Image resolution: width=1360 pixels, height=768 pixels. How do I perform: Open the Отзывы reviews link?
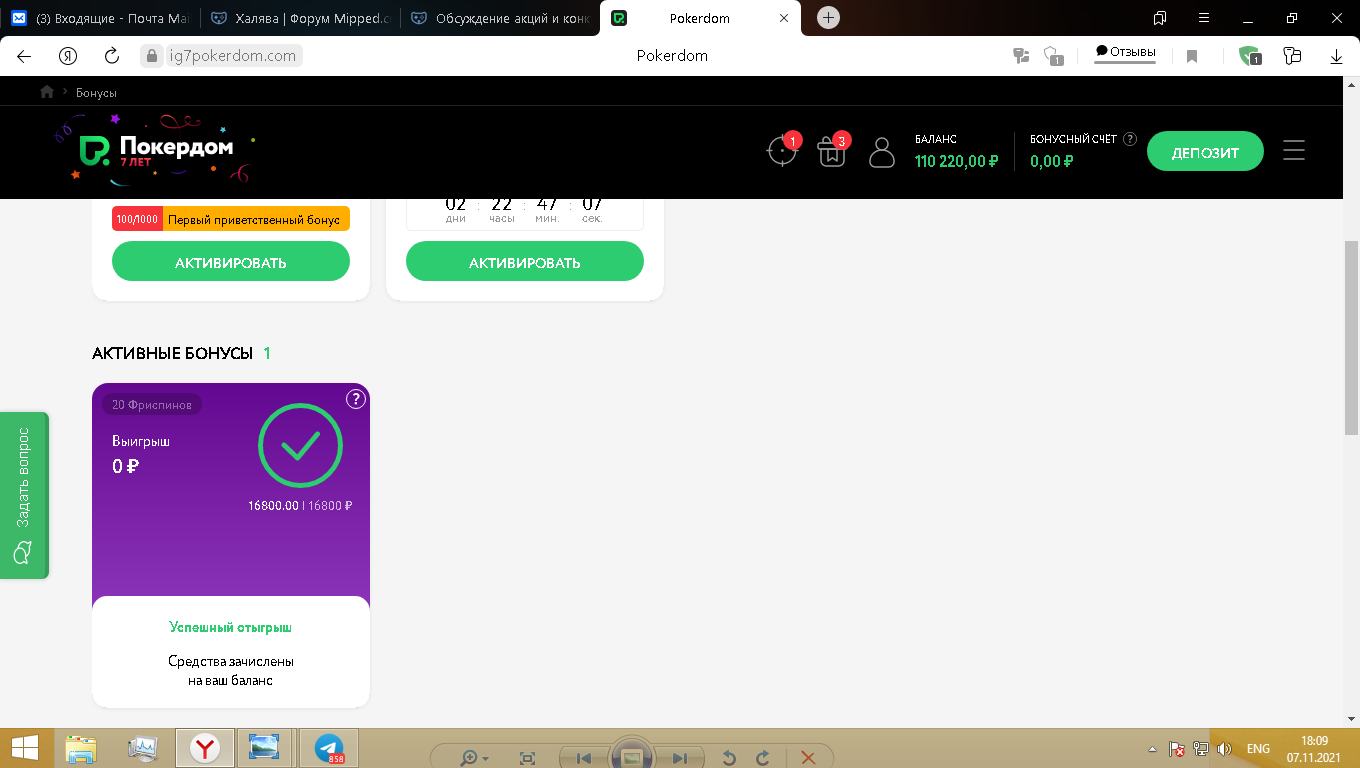point(1126,52)
